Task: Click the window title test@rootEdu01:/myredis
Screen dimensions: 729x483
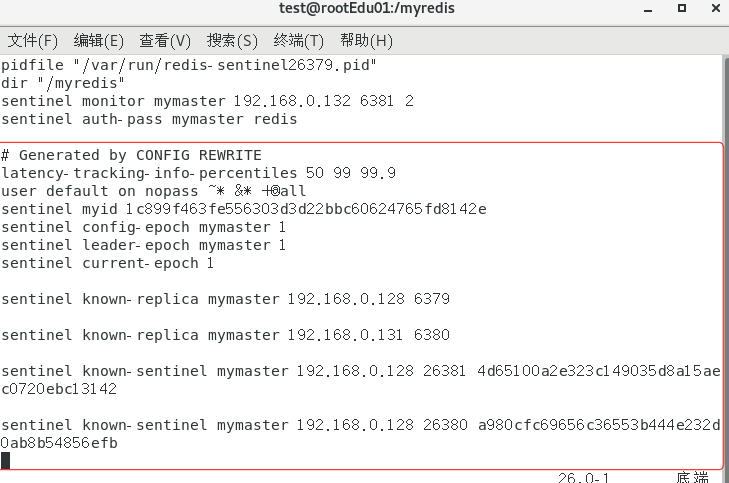Action: point(364,9)
